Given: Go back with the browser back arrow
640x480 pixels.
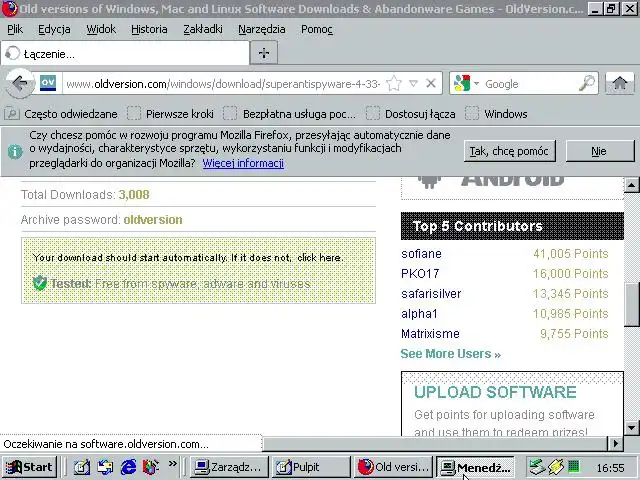Looking at the screenshot, I should point(19,83).
